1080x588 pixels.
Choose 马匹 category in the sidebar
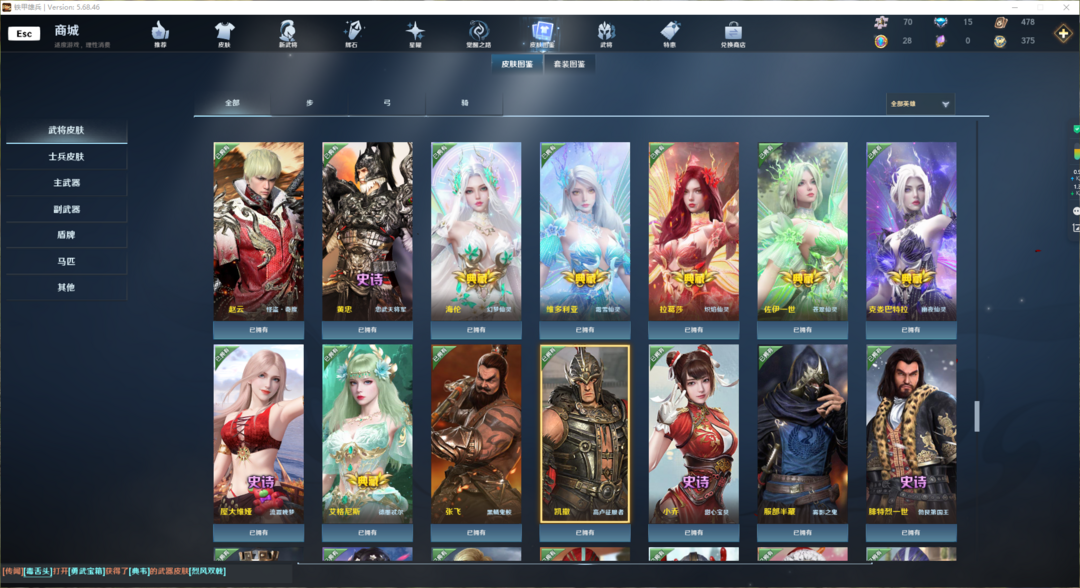pyautogui.click(x=66, y=261)
